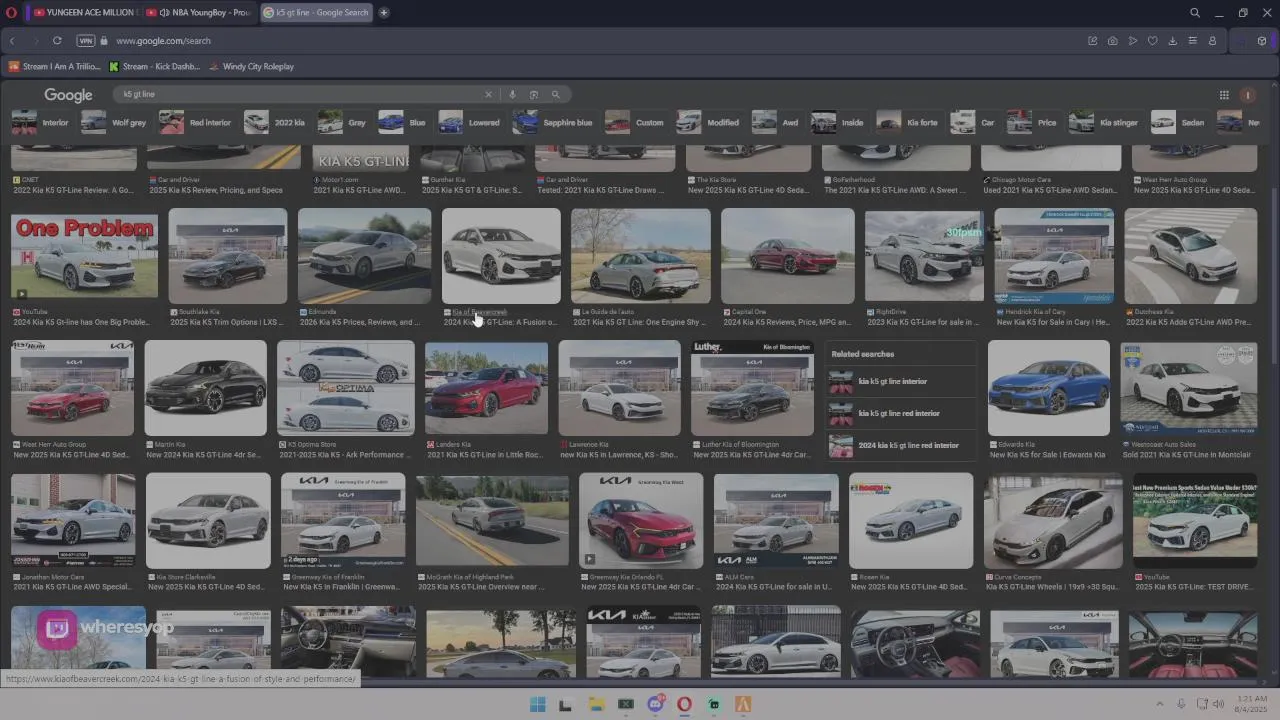
Task: Open File Explorer from the taskbar
Action: coord(596,704)
